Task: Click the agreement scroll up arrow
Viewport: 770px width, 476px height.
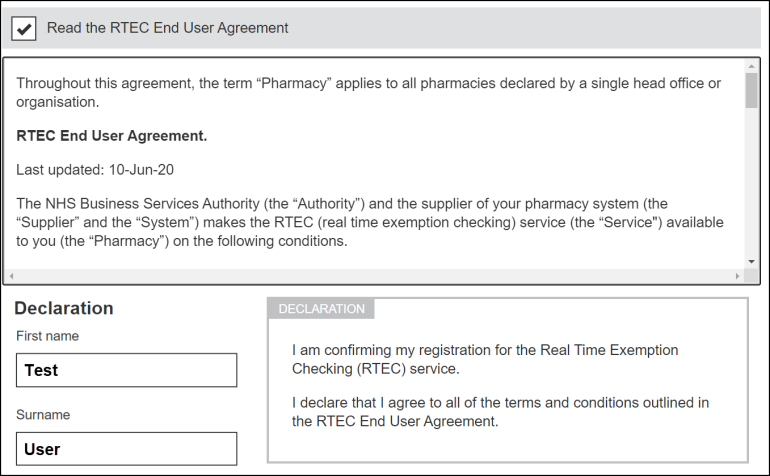Action: pyautogui.click(x=751, y=67)
